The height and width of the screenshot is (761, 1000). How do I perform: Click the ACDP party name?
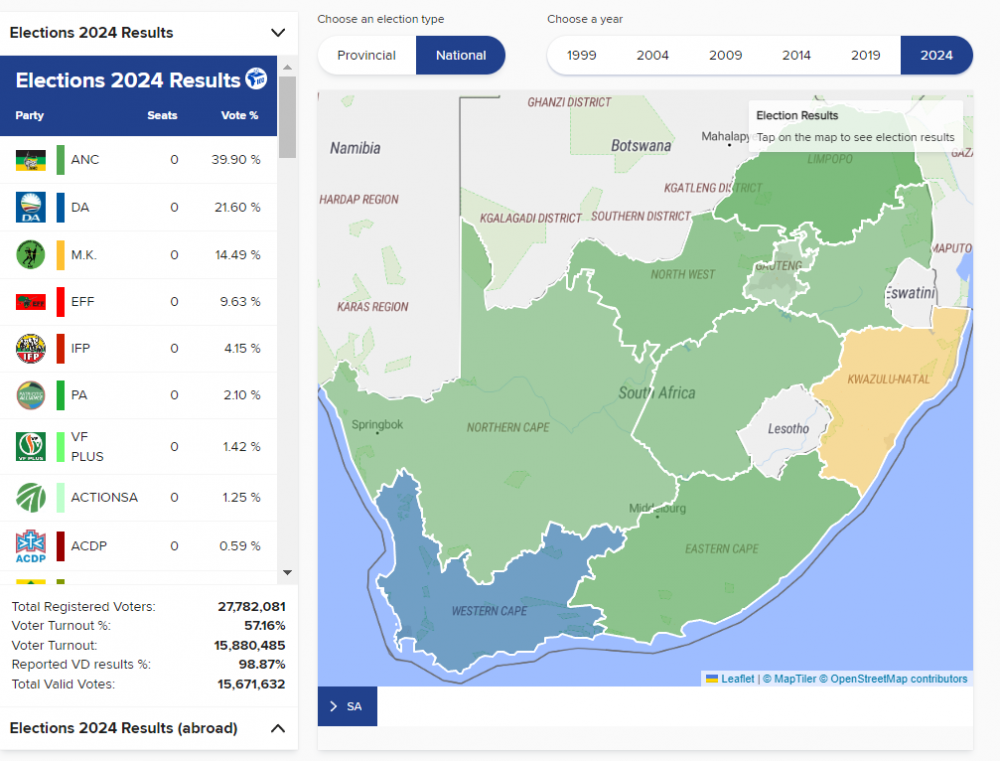[x=89, y=546]
